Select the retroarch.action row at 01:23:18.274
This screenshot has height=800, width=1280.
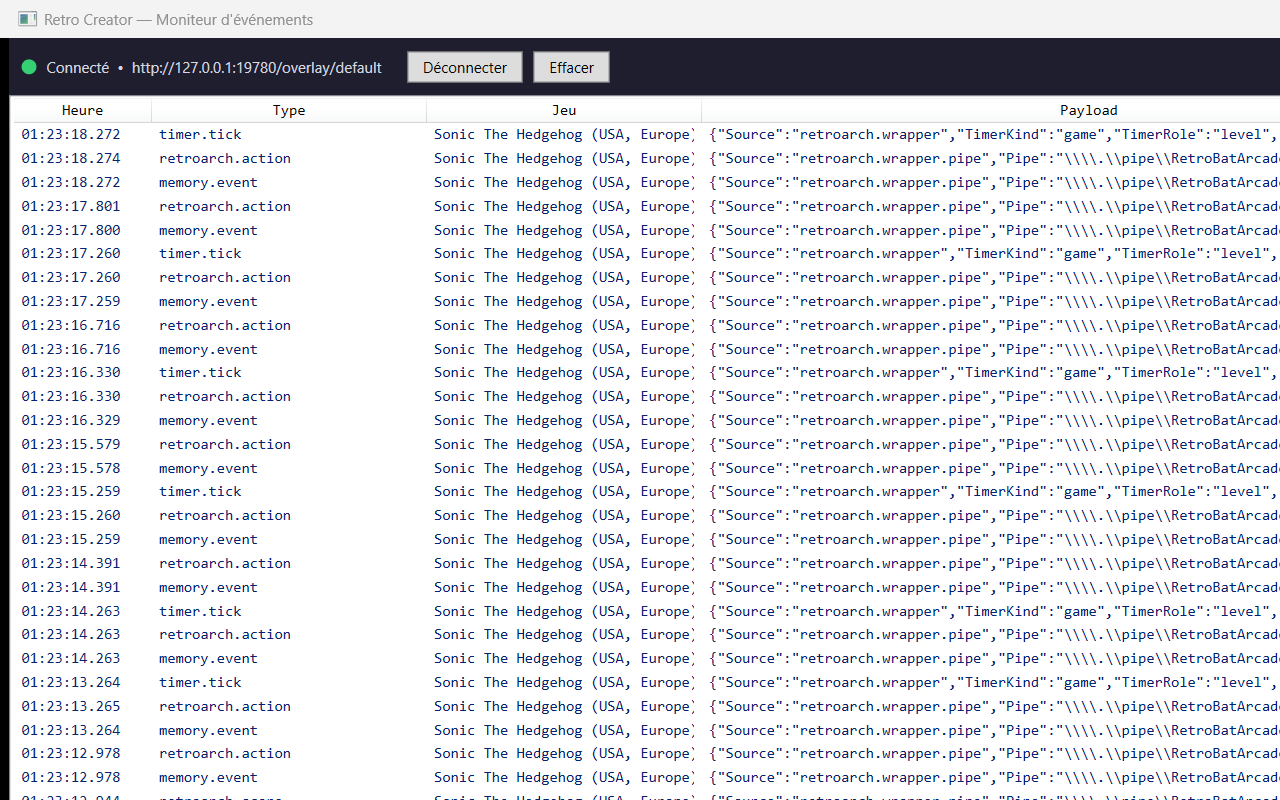(x=646, y=158)
